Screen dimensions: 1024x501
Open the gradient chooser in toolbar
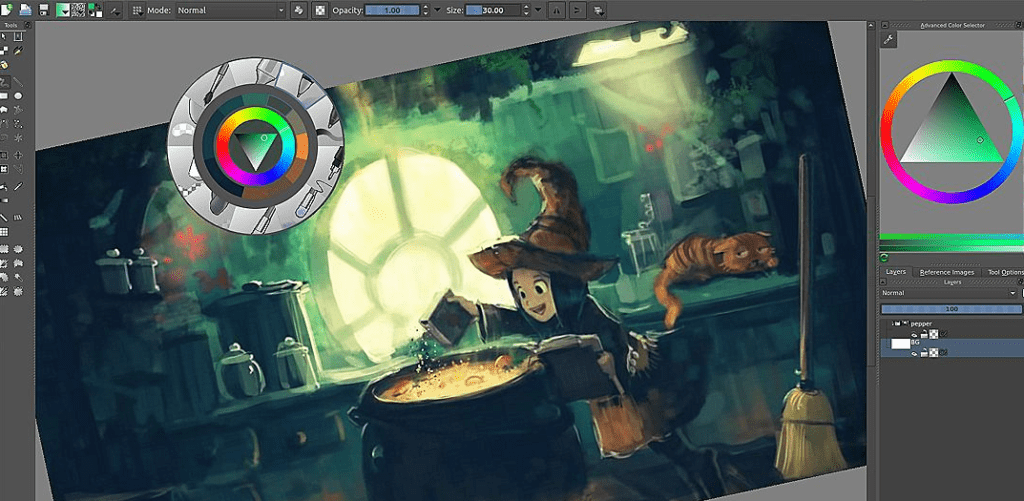click(63, 10)
